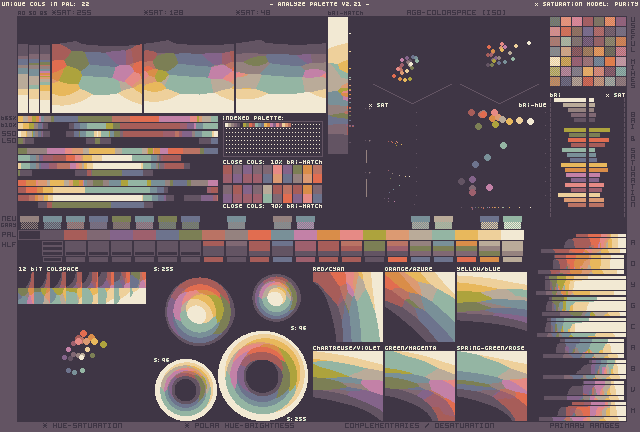The height and width of the screenshot is (432, 640).
Task: Click the 'LSO' row label
Action: pos(9,140)
